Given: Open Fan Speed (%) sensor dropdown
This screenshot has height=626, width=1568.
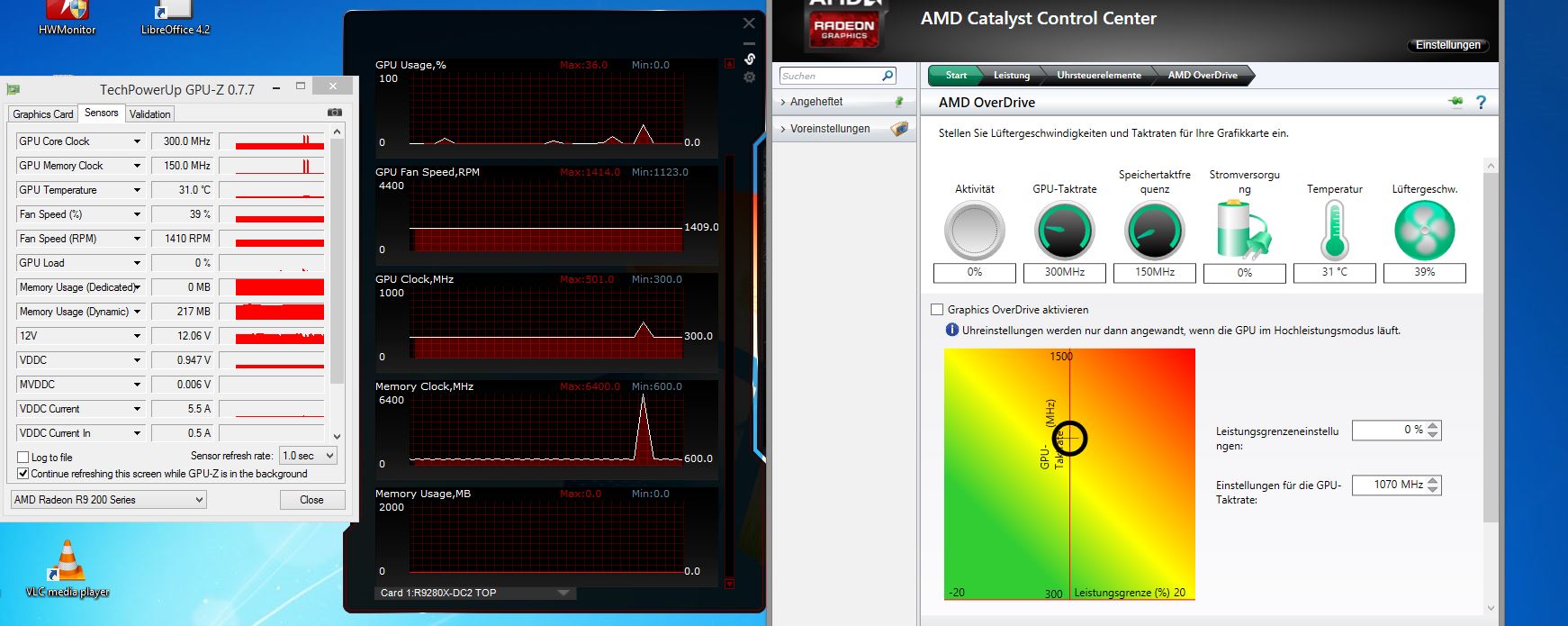Looking at the screenshot, I should tap(137, 214).
